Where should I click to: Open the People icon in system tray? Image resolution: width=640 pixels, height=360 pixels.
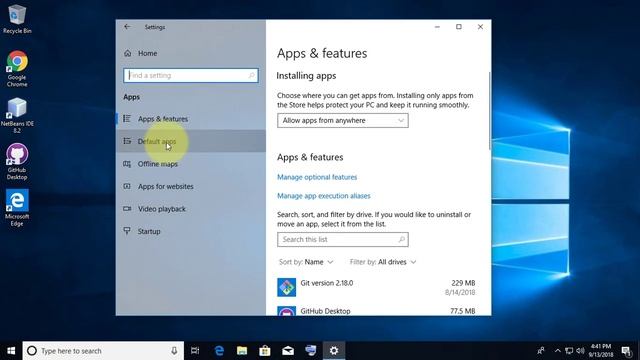pyautogui.click(x=541, y=351)
